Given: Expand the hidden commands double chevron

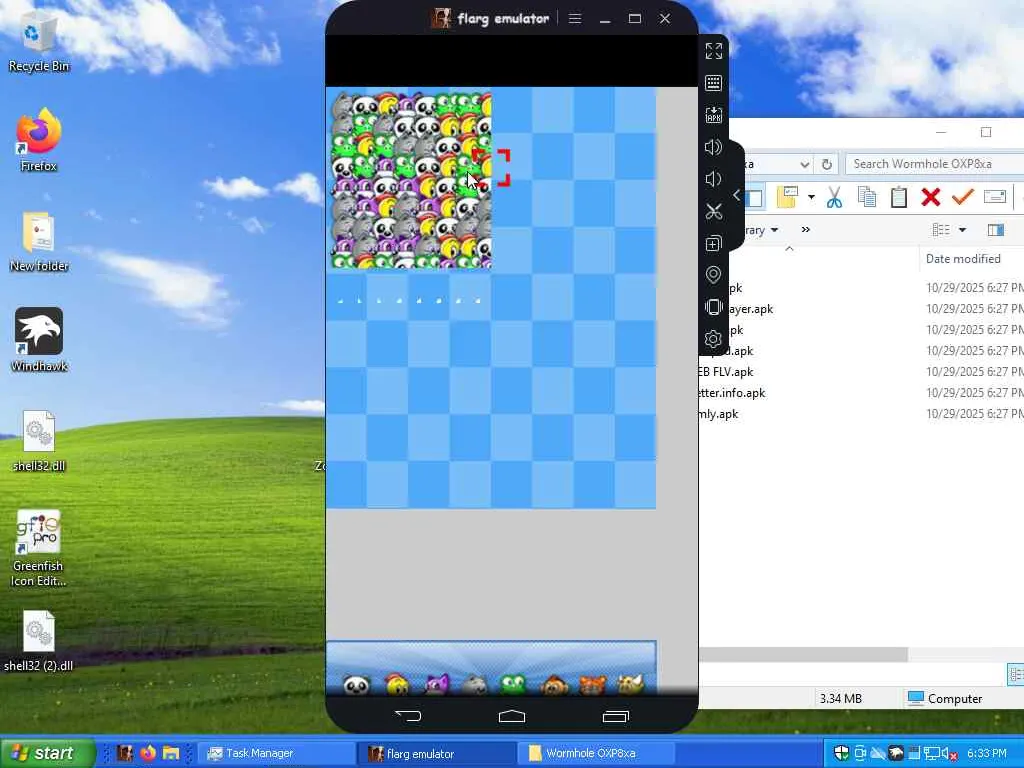Looking at the screenshot, I should click(x=806, y=229).
